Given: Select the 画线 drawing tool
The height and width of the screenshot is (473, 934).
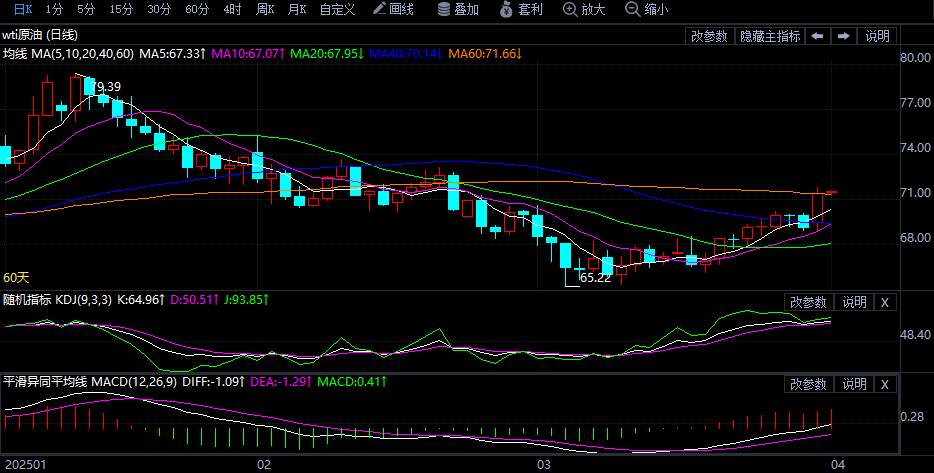Looking at the screenshot, I should point(393,9).
